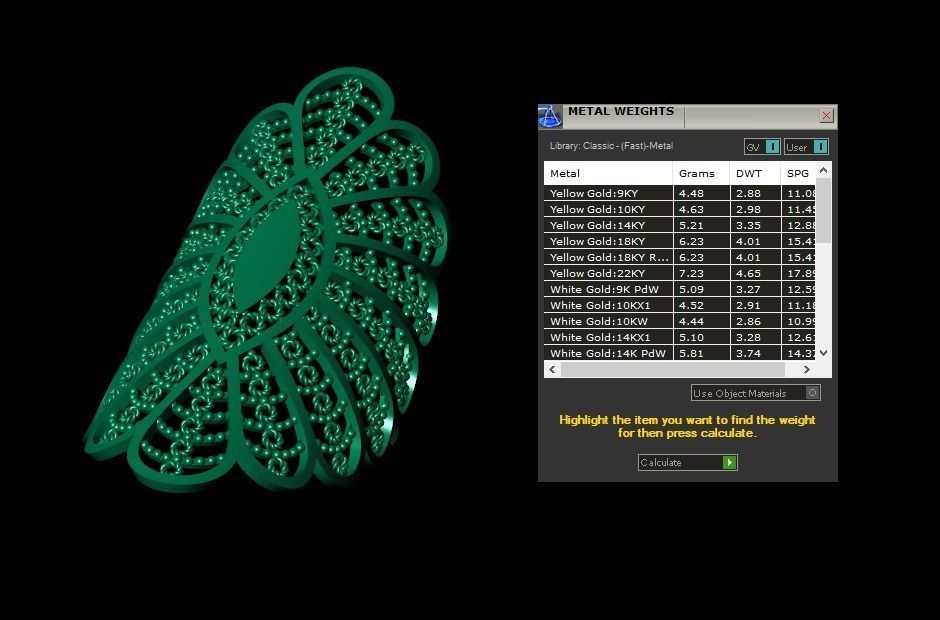Click the Metal column header
The image size is (940, 620).
pos(608,173)
